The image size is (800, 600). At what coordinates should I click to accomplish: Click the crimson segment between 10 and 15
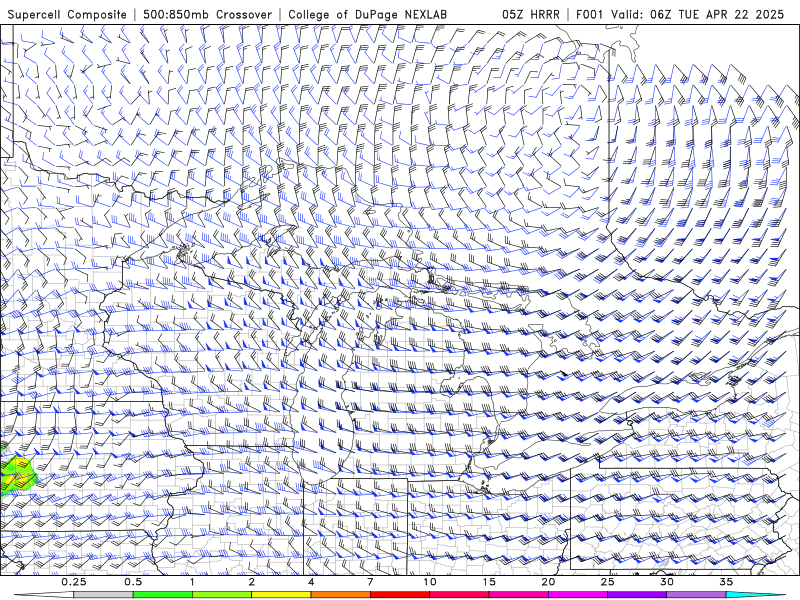(459, 595)
